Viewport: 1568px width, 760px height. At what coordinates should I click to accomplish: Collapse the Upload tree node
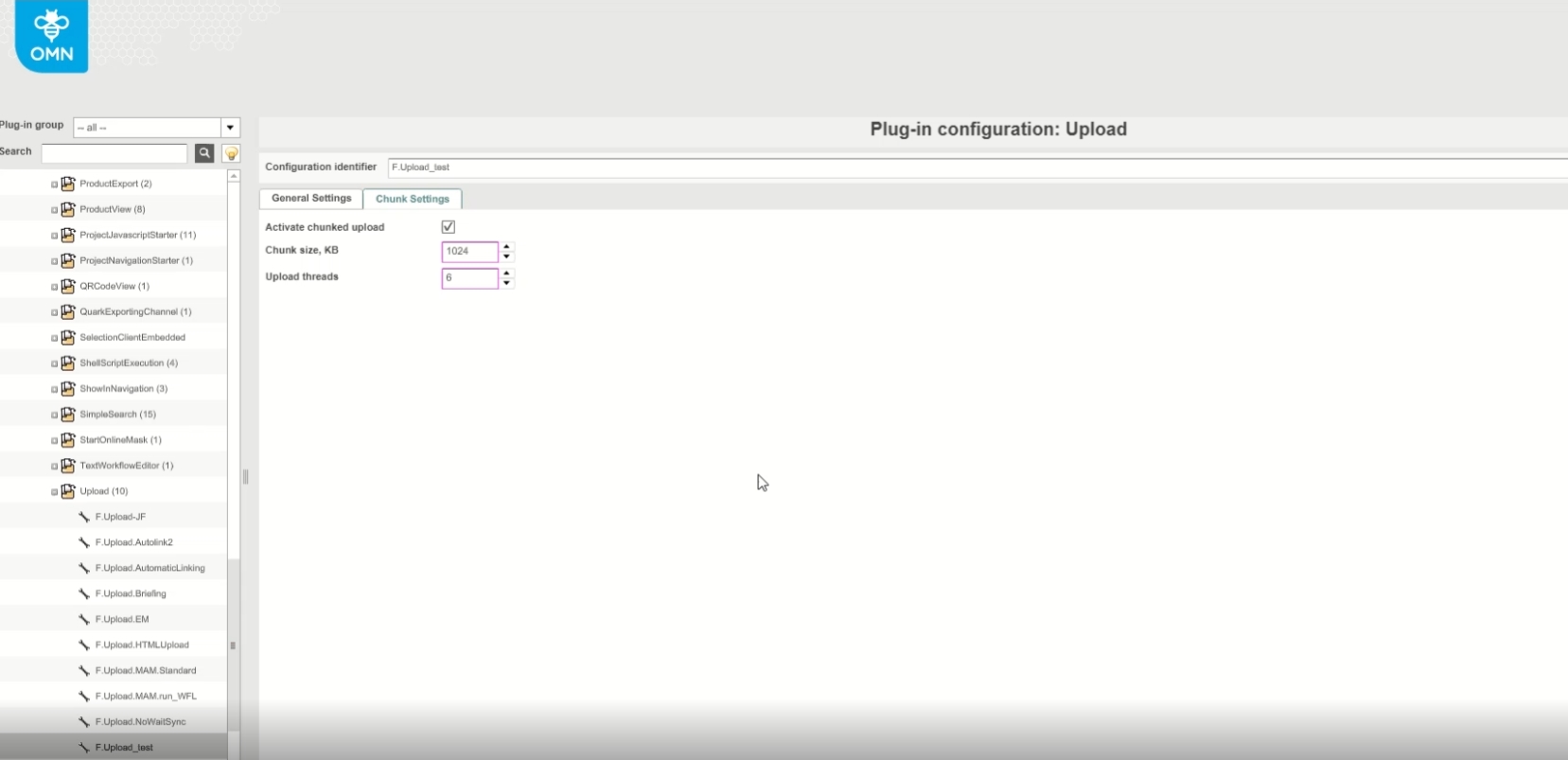(54, 491)
